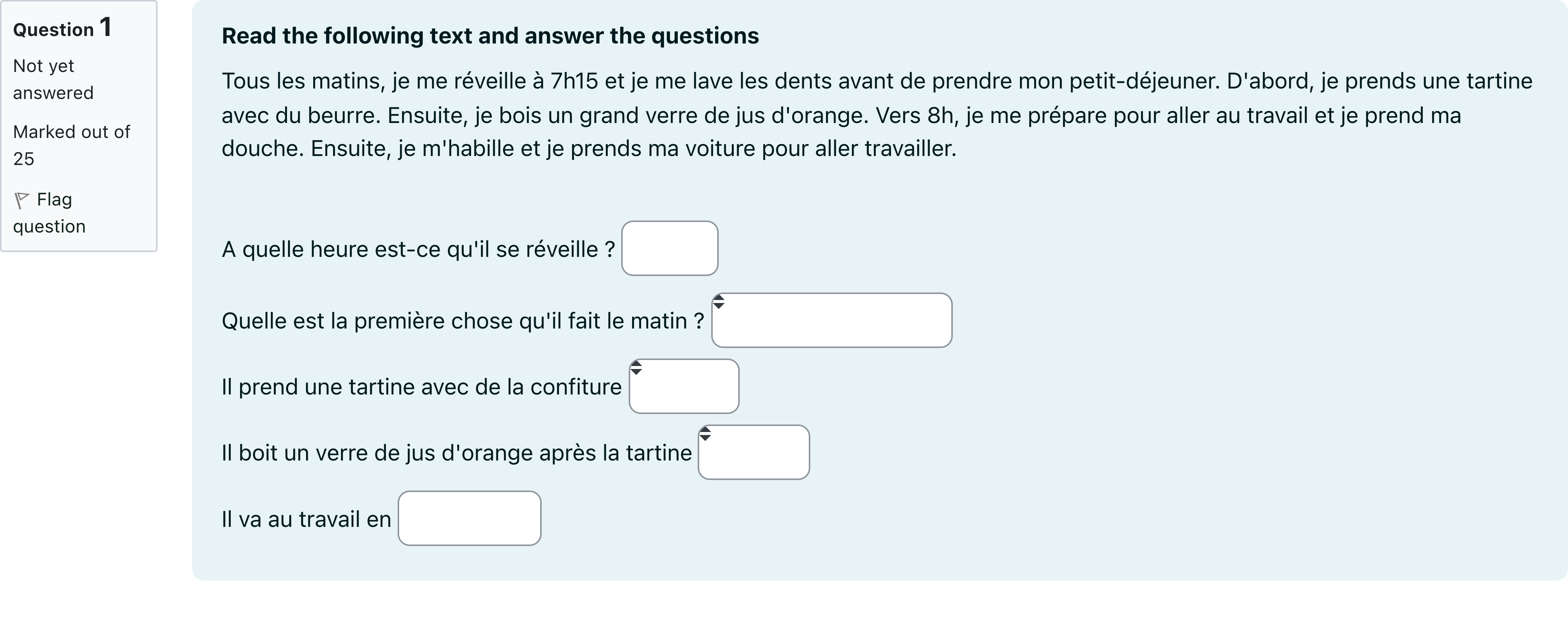The image size is (1568, 639).
Task: Click the 'Not yet answered' status text
Action: (x=53, y=79)
